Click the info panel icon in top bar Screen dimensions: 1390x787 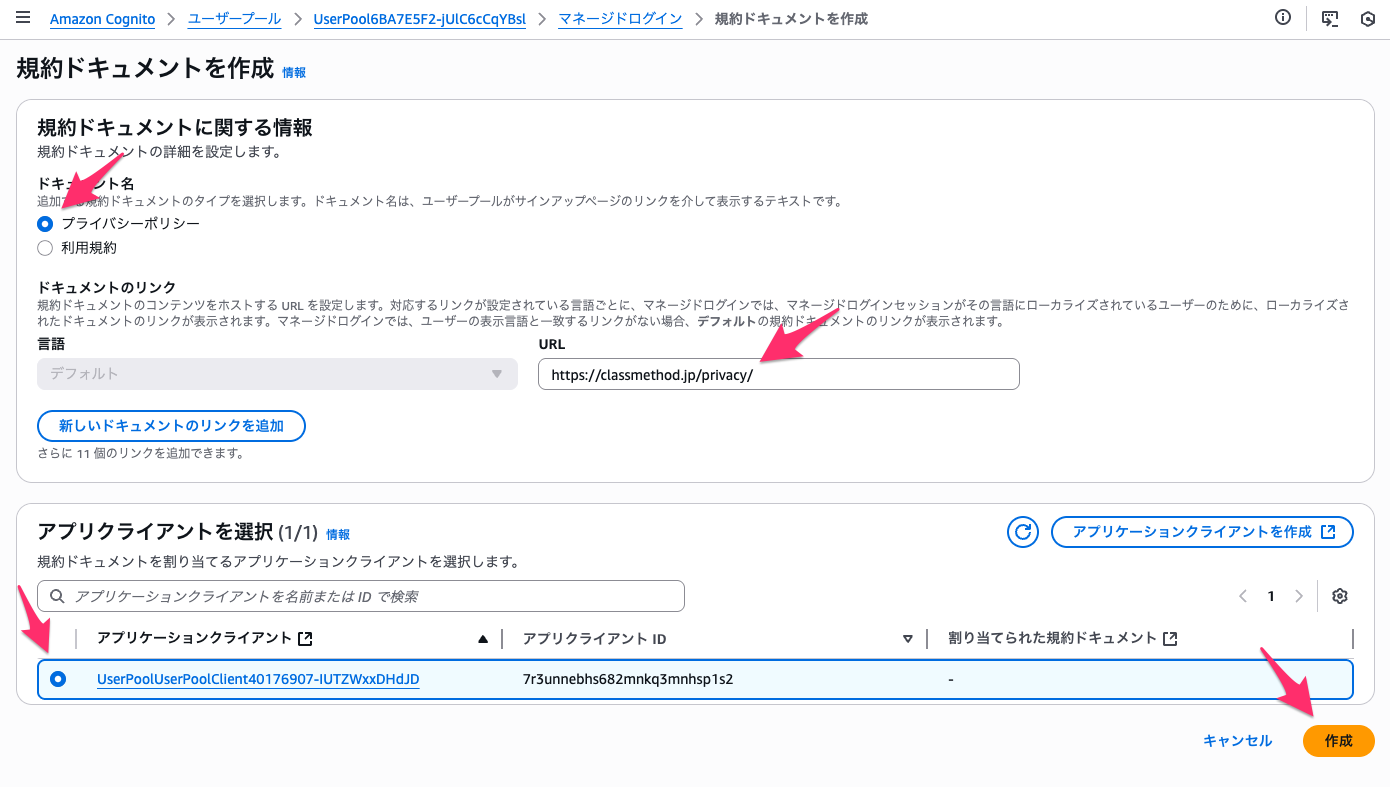(1283, 18)
